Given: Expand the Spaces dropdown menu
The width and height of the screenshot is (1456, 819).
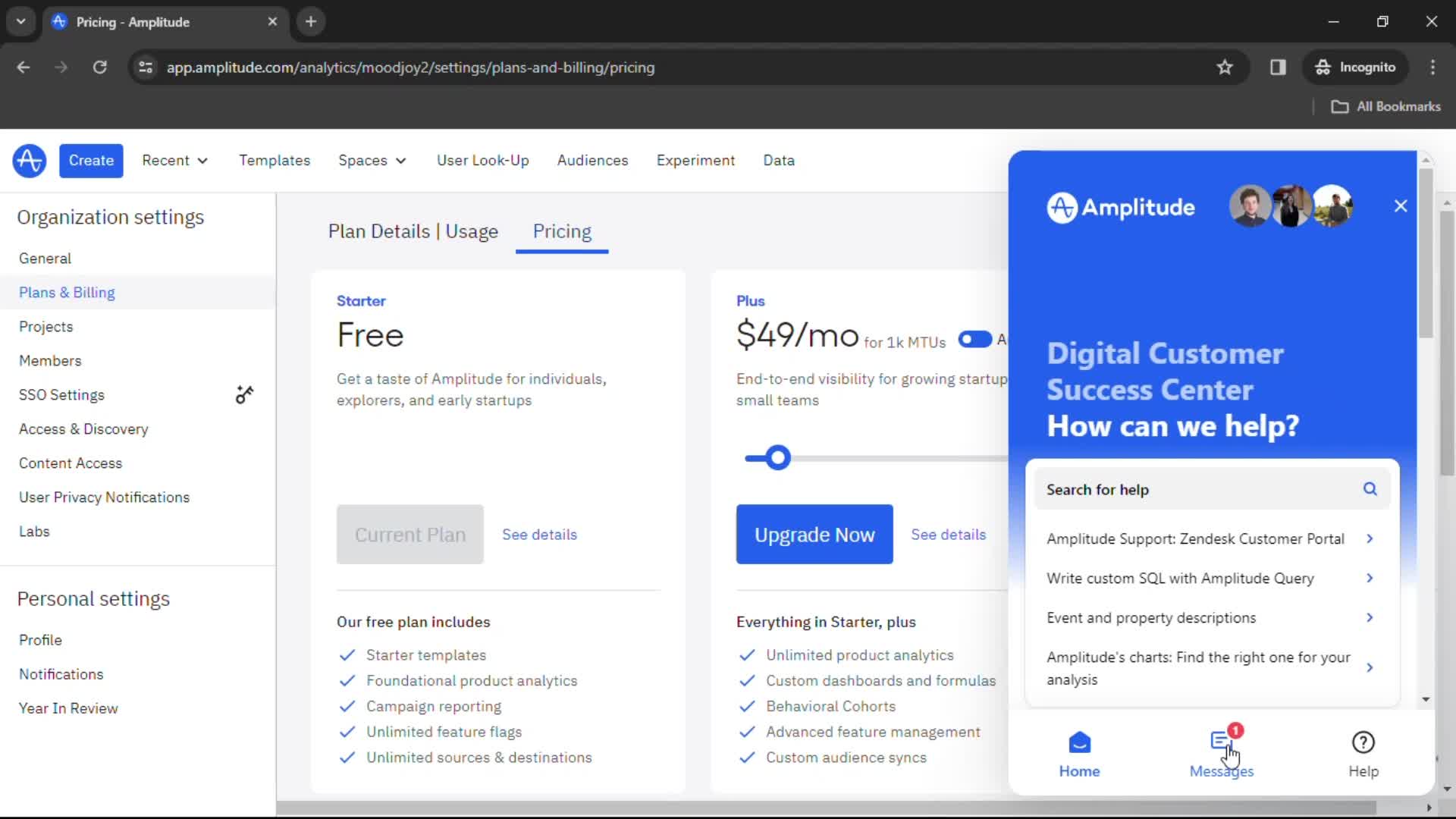Looking at the screenshot, I should [x=371, y=160].
